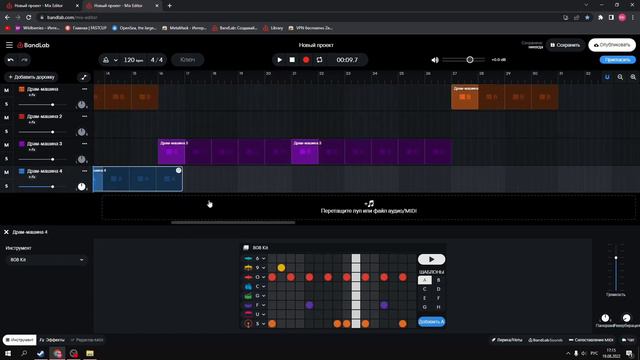
Task: Open options menu for Драм машина track
Action: coord(84,89)
